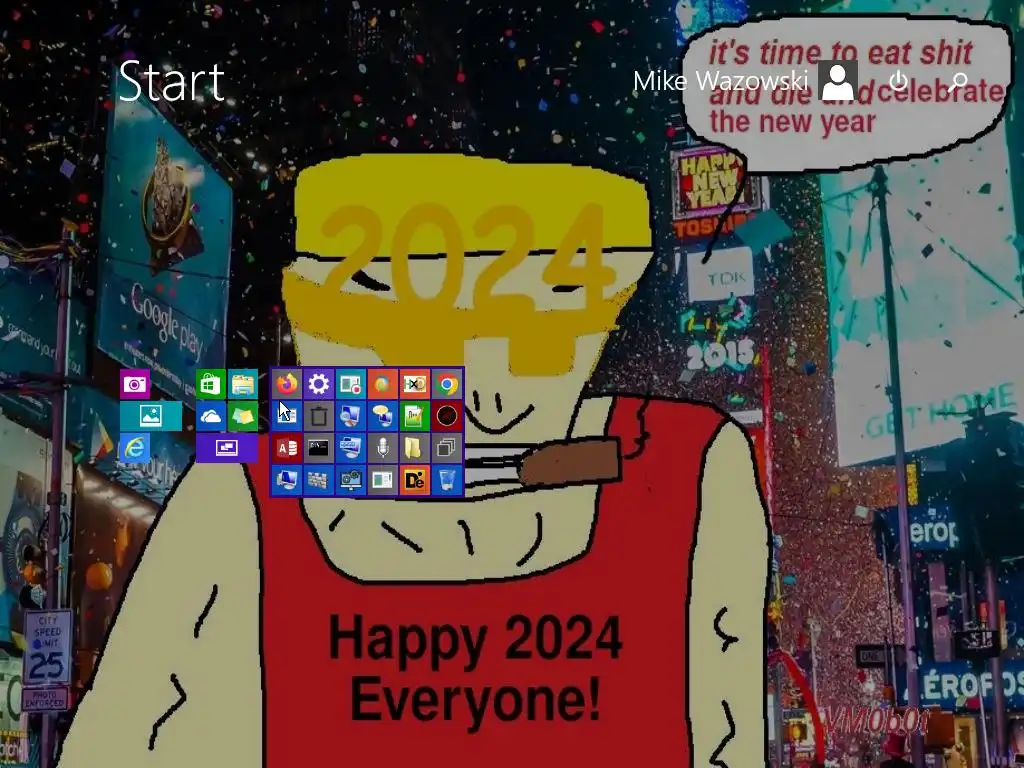The height and width of the screenshot is (768, 1024).
Task: Open the OneDrive cloud tile
Action: click(210, 416)
